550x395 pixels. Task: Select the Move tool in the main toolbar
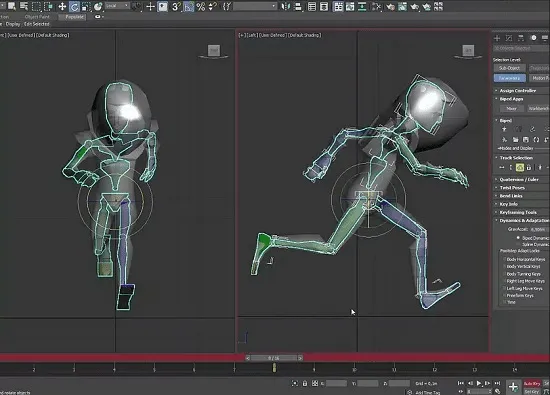(62, 6)
